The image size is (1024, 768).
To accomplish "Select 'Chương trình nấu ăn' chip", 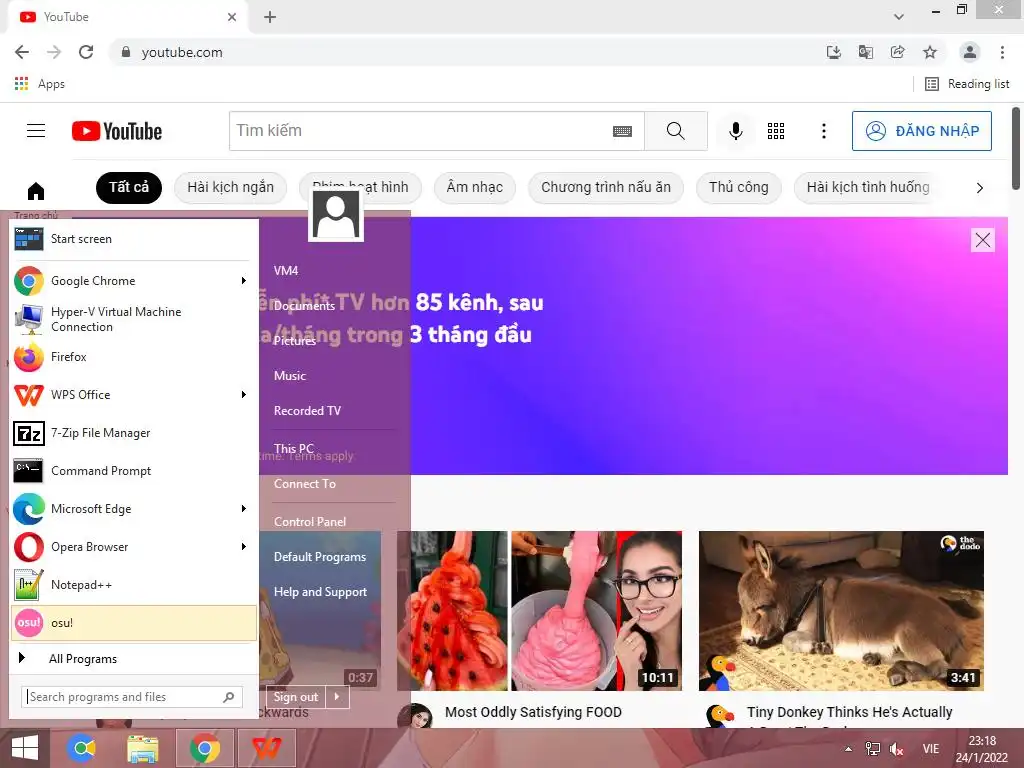I will click(606, 187).
